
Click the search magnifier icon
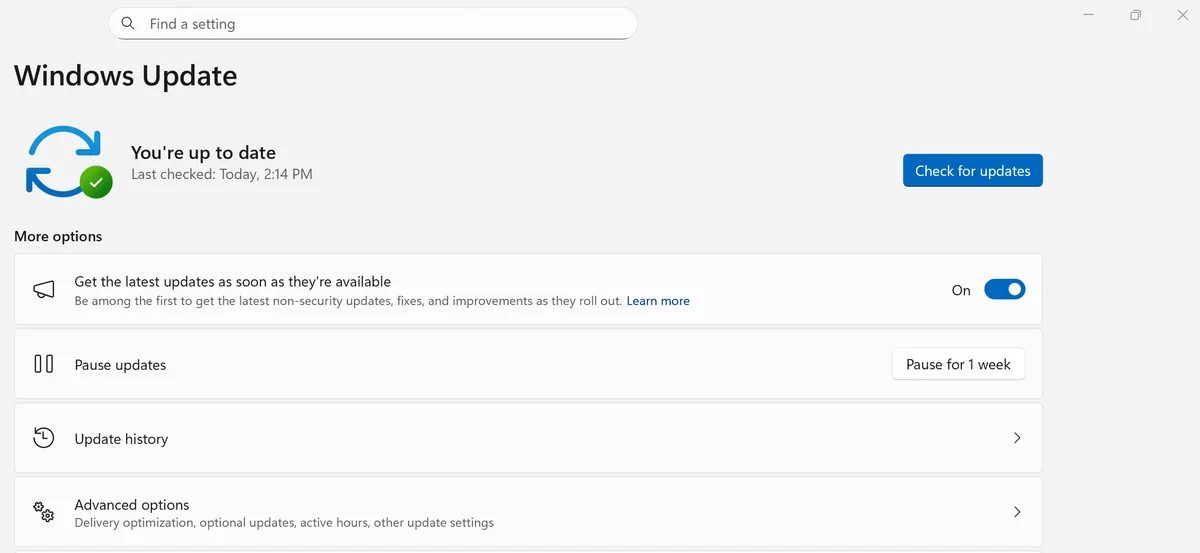[x=127, y=23]
